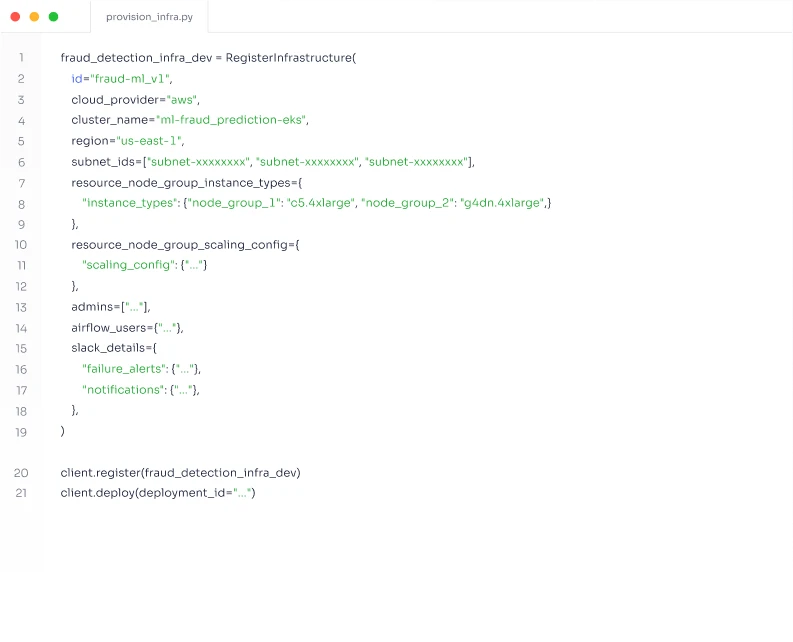Select the provision_infra.py tab
This screenshot has width=793, height=642.
tap(149, 17)
